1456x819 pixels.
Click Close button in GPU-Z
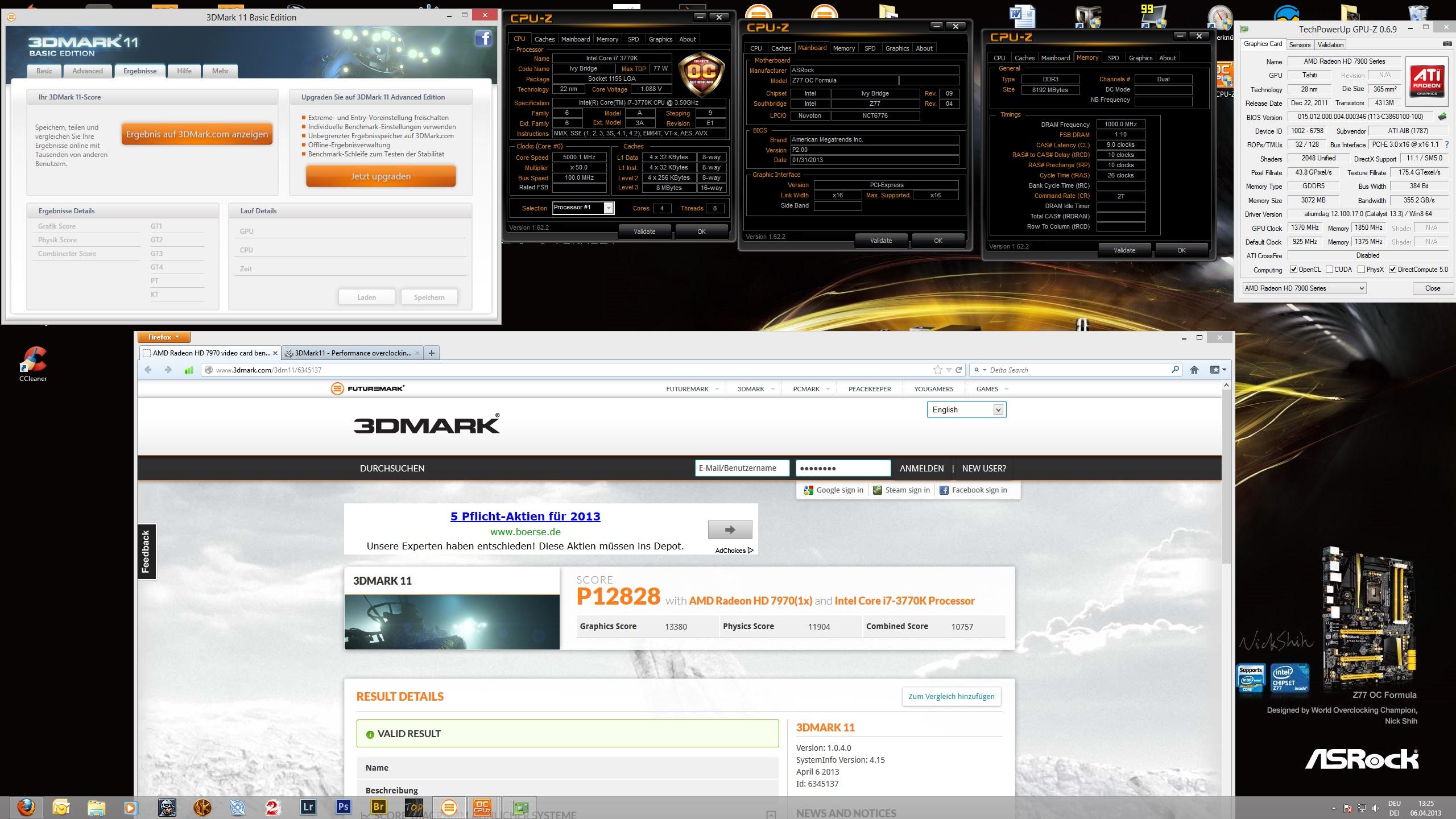(x=1432, y=288)
